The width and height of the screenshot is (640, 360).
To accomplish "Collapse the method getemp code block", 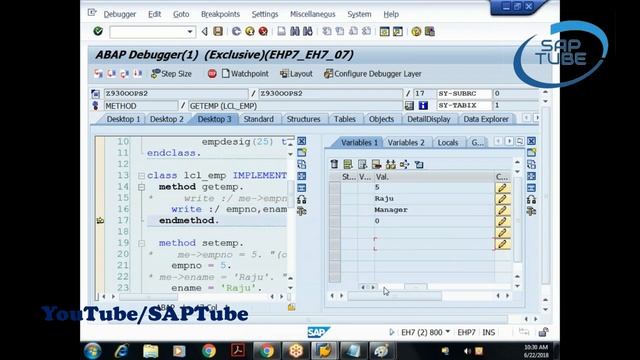I will tap(141, 187).
